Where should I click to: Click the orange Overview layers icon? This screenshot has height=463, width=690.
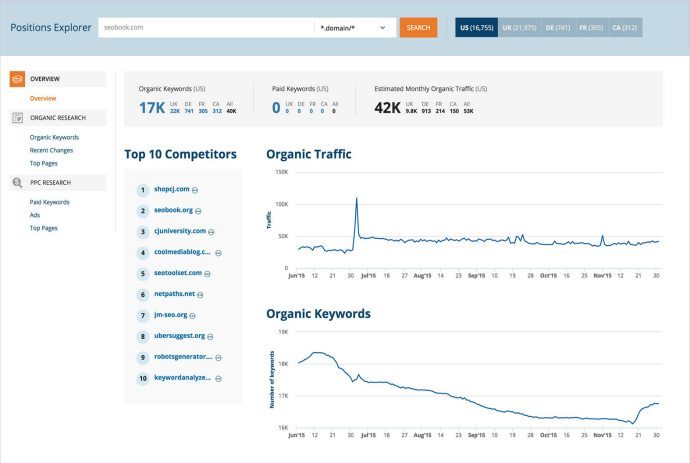click(17, 79)
